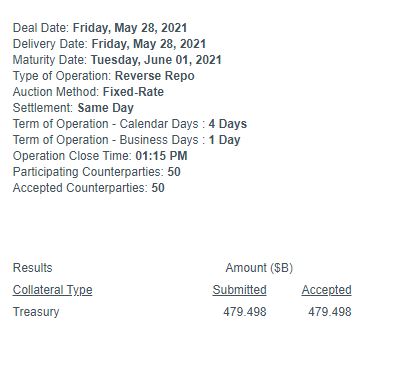Screen dimensions: 395x376
Task: Click the Reverse Repo operation type
Action: tap(155, 76)
